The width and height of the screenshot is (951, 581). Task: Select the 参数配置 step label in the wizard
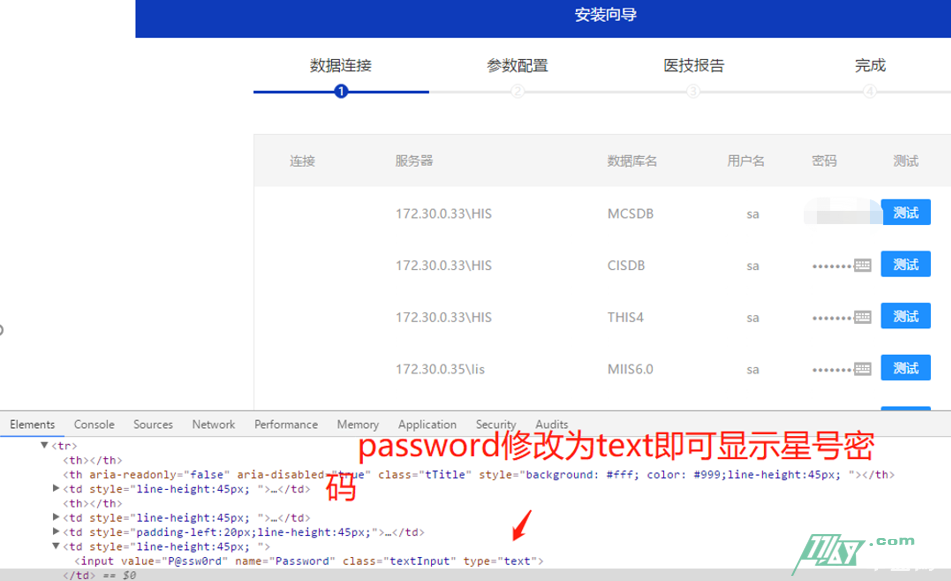517,66
